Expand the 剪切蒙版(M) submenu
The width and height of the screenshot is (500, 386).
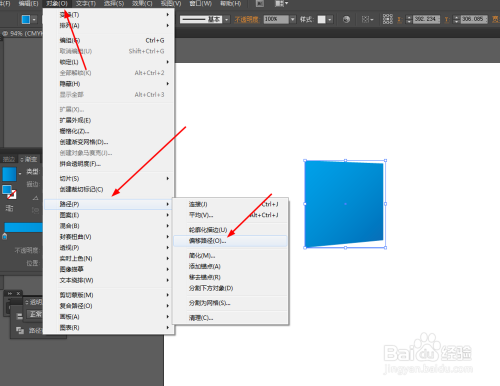click(x=109, y=295)
